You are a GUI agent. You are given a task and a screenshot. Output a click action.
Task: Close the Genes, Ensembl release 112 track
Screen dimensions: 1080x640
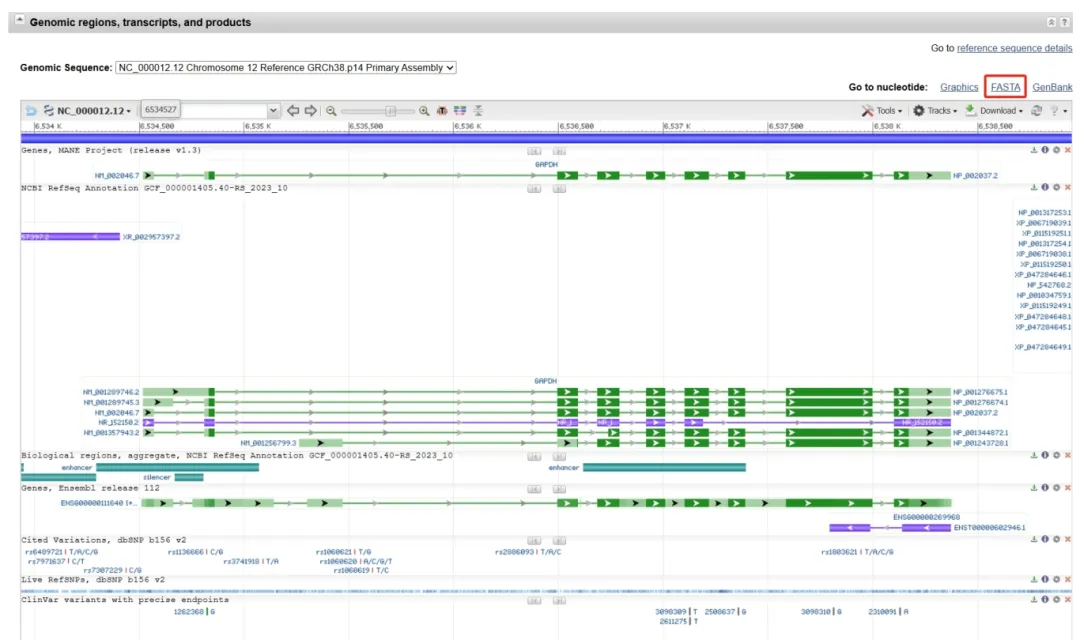coord(1068,488)
